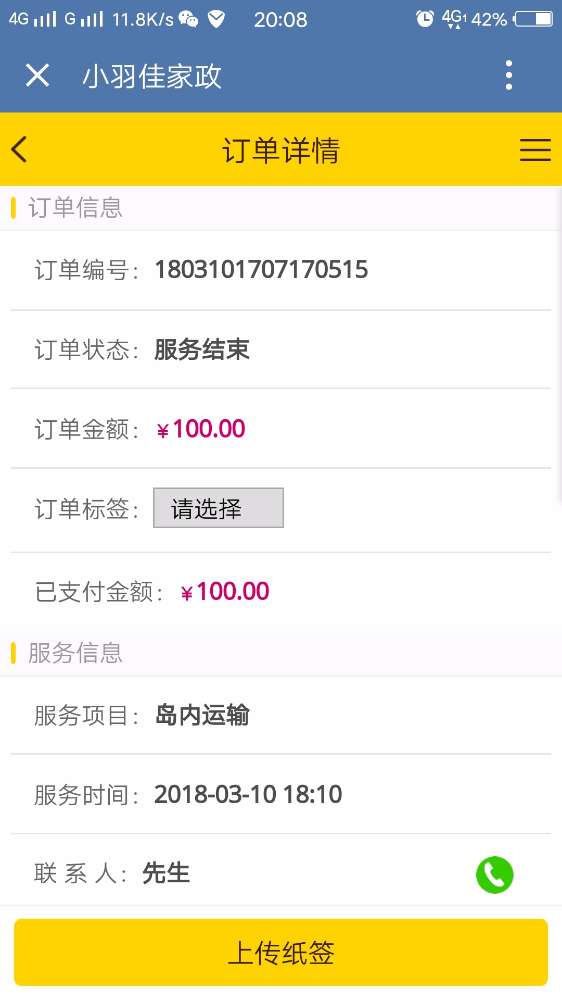Expand the 订单标签 请选择 dropdown
The height and width of the screenshot is (1000, 562).
coord(218,508)
